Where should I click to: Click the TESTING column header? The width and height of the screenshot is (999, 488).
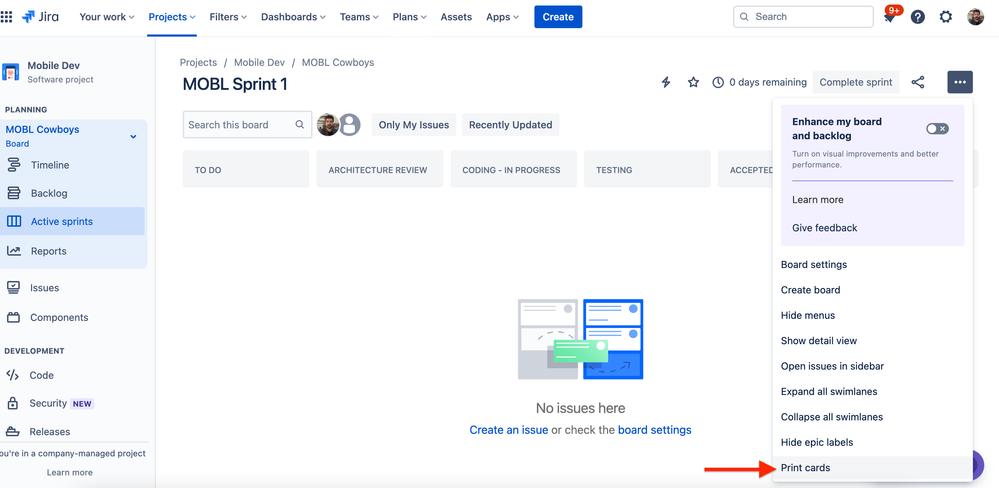point(647,170)
